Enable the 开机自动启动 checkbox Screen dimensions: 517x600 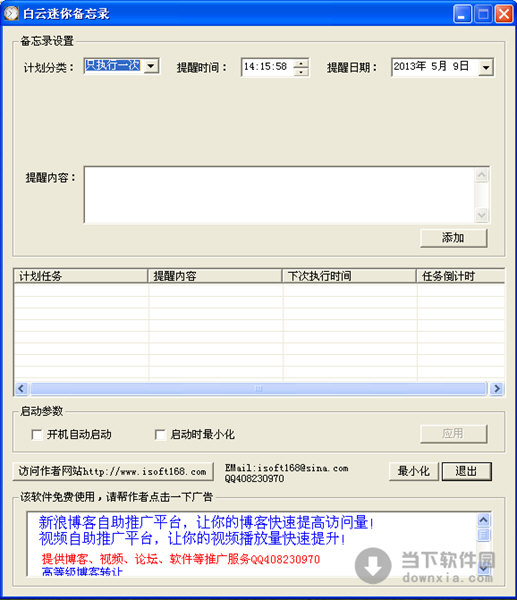37,435
